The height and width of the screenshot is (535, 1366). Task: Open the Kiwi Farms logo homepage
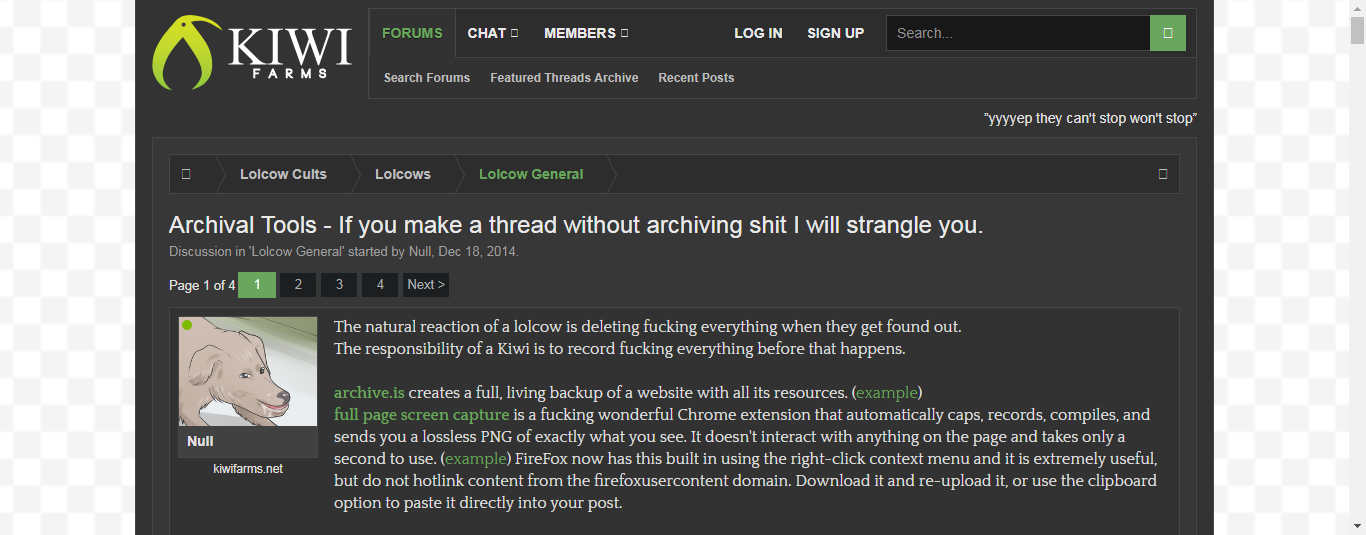[x=252, y=53]
